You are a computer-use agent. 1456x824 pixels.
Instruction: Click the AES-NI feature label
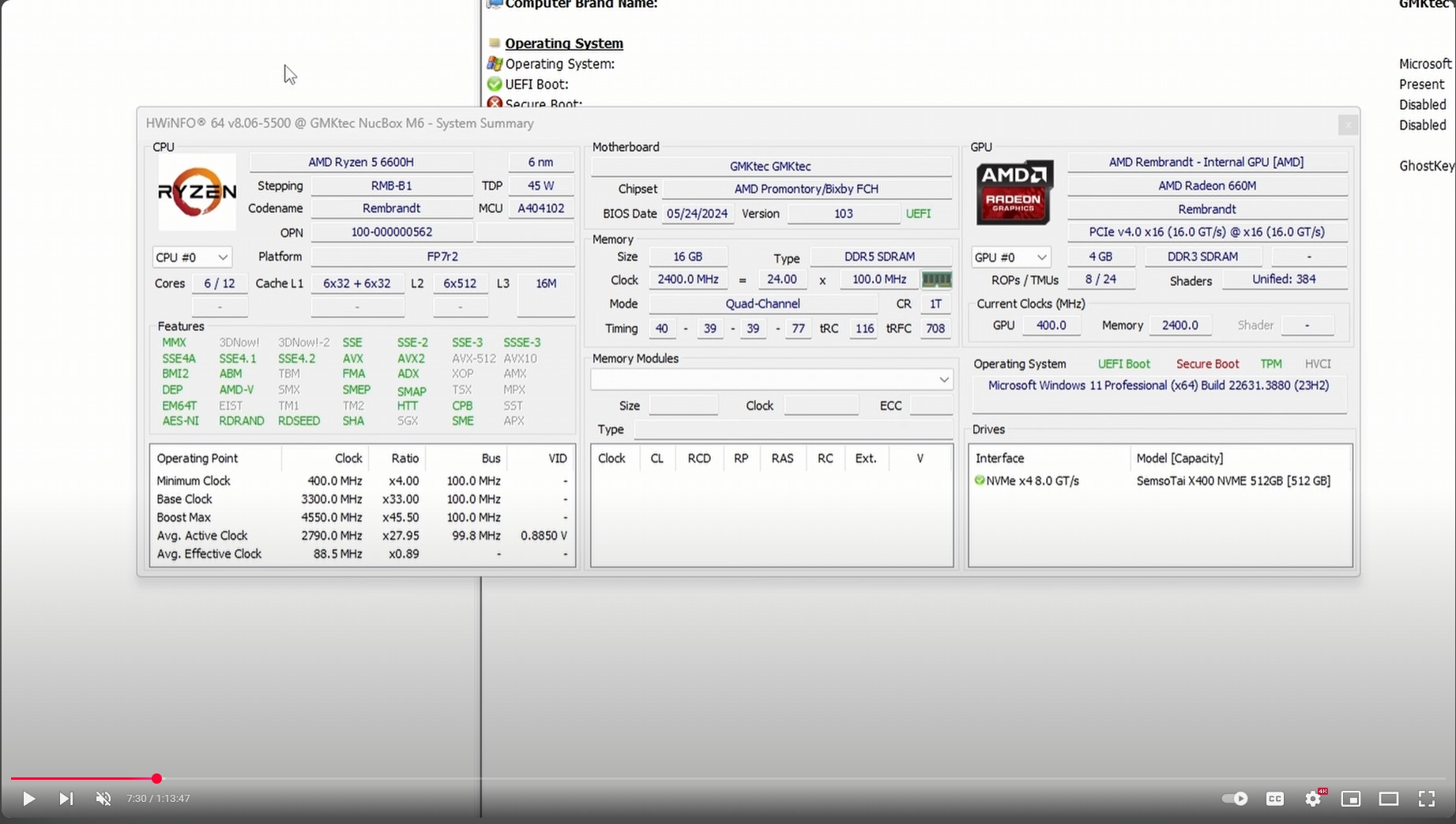coord(180,421)
